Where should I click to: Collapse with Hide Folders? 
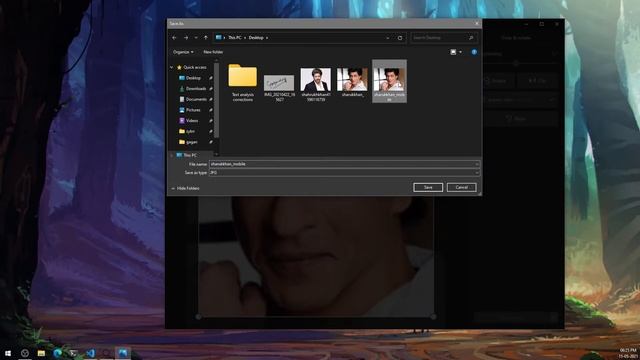(185, 189)
